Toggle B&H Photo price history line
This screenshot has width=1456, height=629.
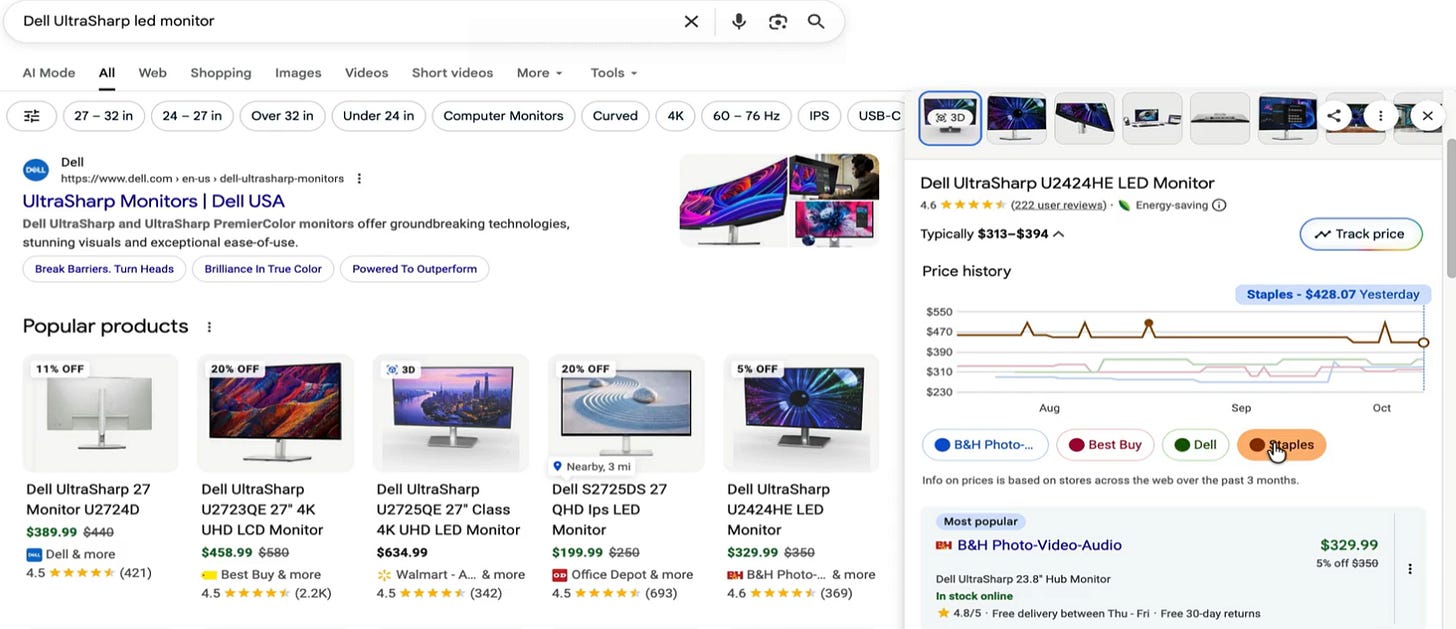click(x=985, y=445)
